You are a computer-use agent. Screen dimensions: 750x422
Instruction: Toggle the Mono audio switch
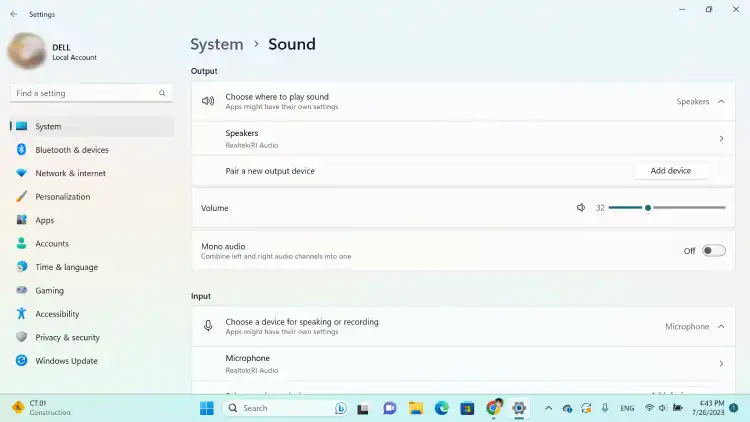pyautogui.click(x=714, y=251)
